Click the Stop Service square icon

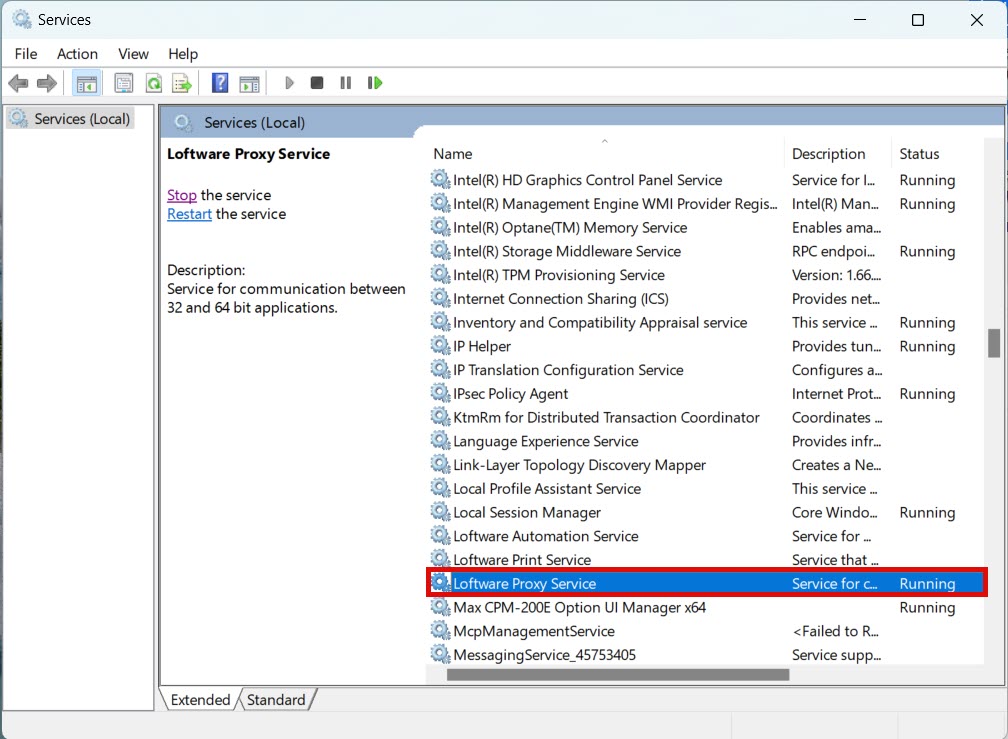coord(317,83)
